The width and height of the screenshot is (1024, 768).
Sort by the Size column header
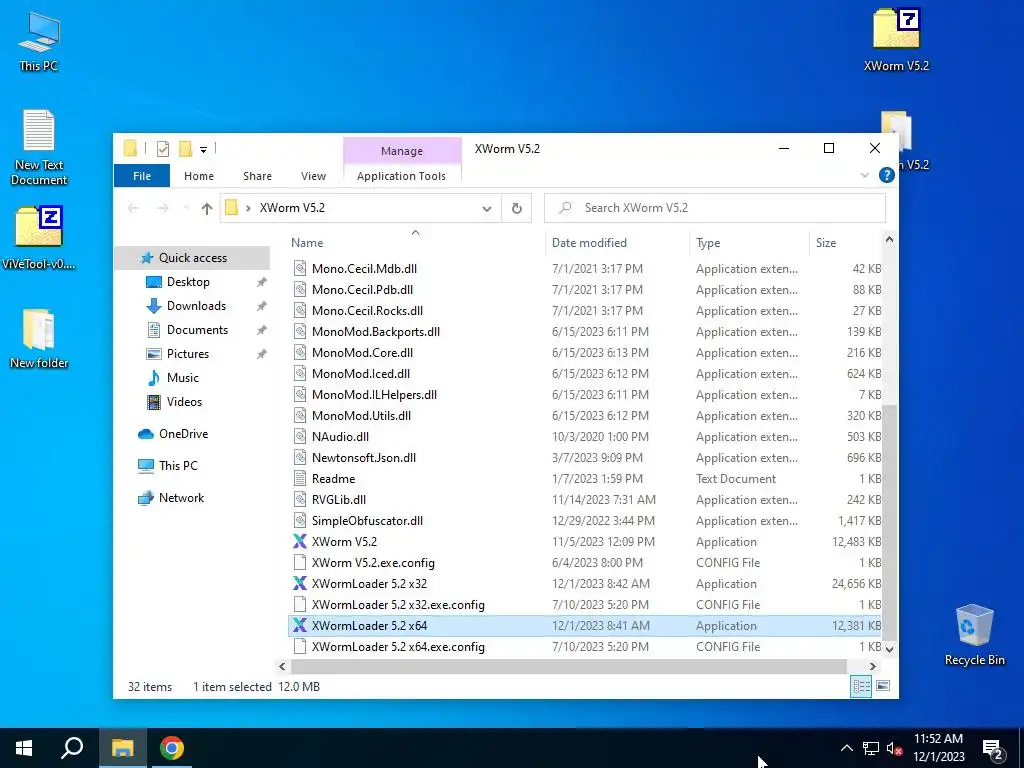coord(846,242)
